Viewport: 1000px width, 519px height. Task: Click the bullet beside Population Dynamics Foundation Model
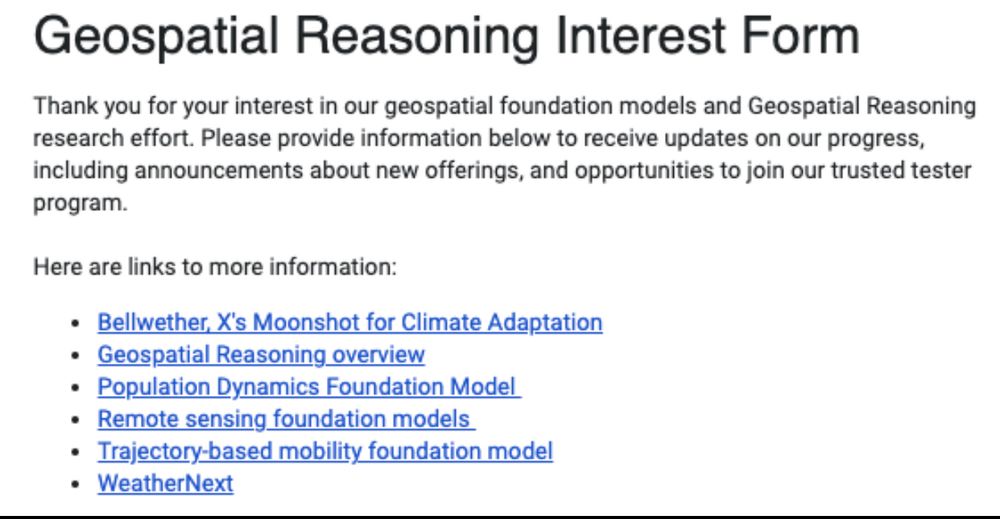[76, 388]
